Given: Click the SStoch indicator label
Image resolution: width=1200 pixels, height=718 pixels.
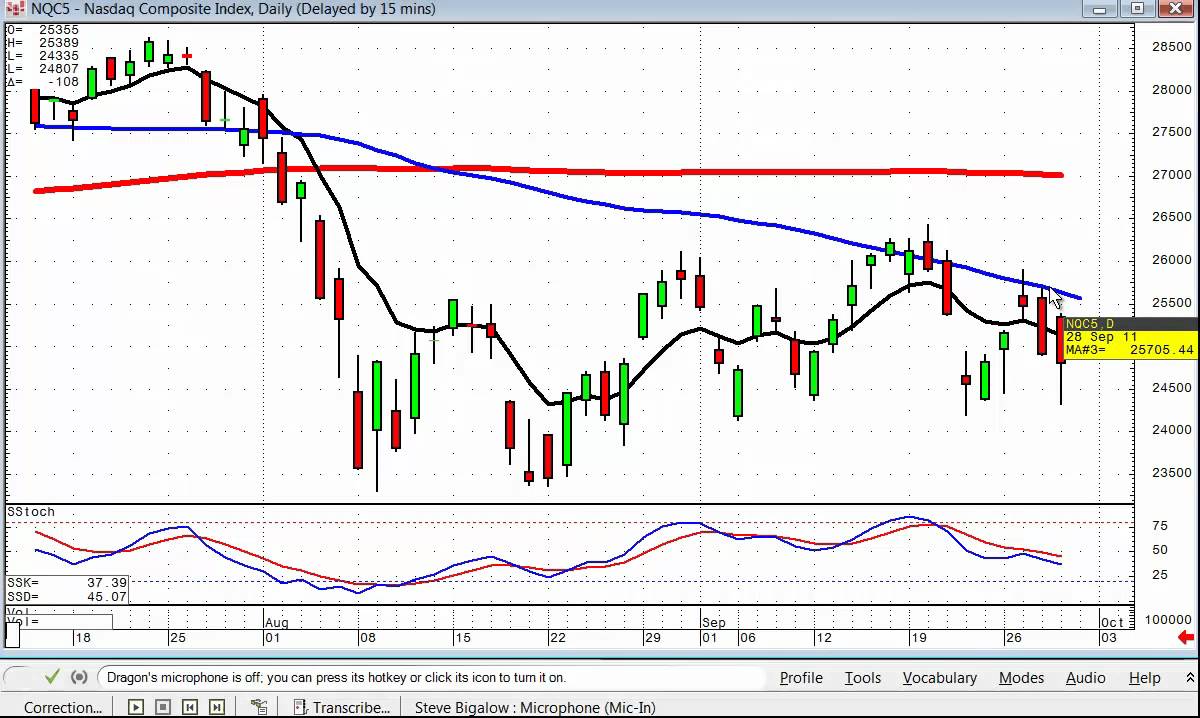Looking at the screenshot, I should tap(31, 512).
